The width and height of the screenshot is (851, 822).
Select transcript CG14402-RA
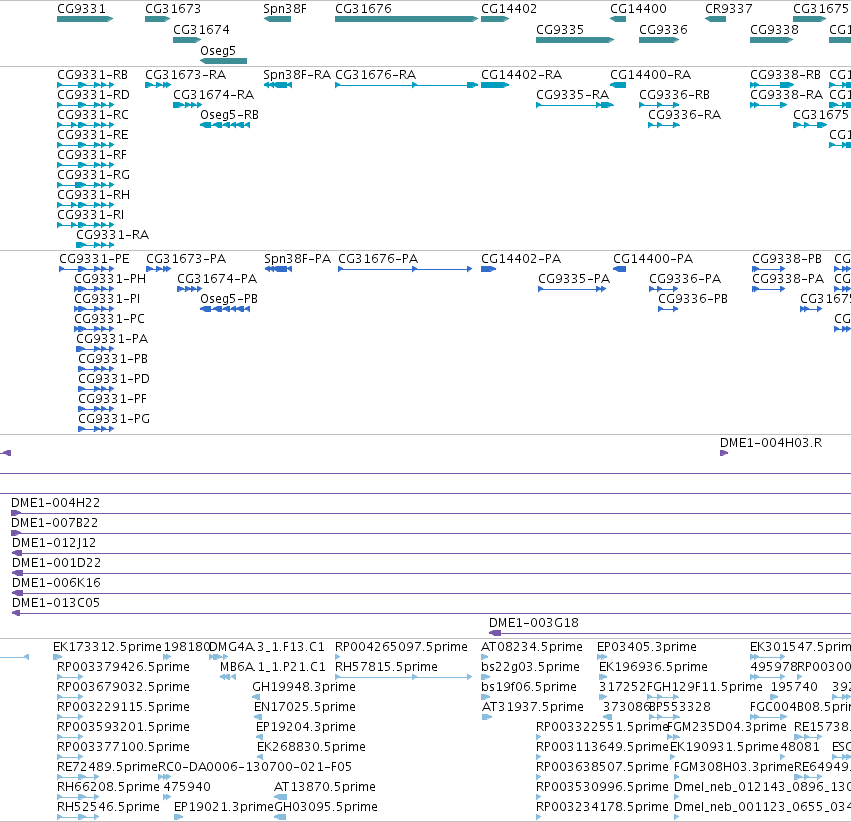(495, 85)
